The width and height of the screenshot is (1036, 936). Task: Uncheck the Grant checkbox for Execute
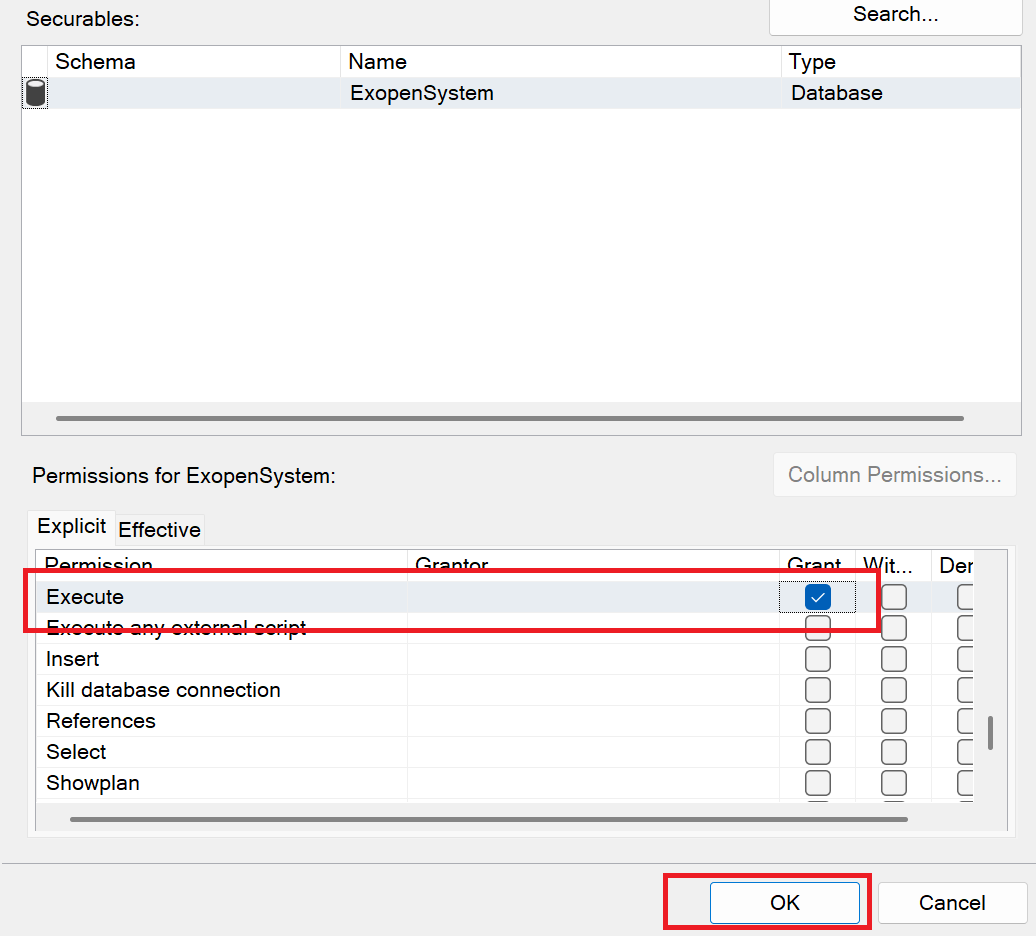817,597
